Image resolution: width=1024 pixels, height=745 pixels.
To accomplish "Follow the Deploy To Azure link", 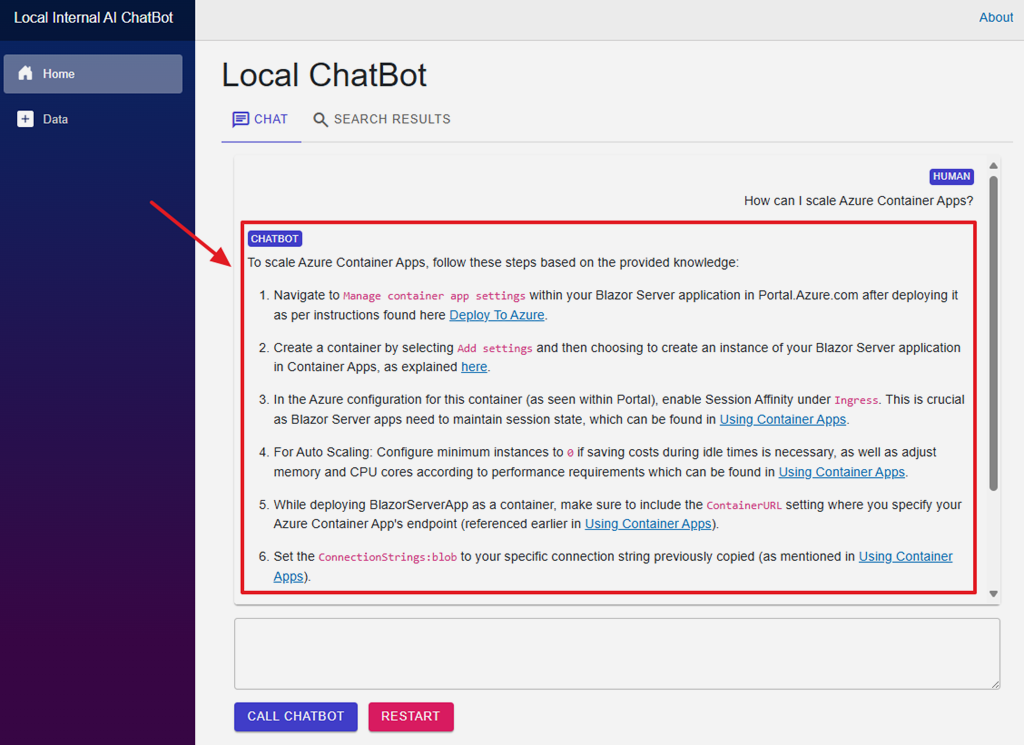I will pyautogui.click(x=496, y=315).
